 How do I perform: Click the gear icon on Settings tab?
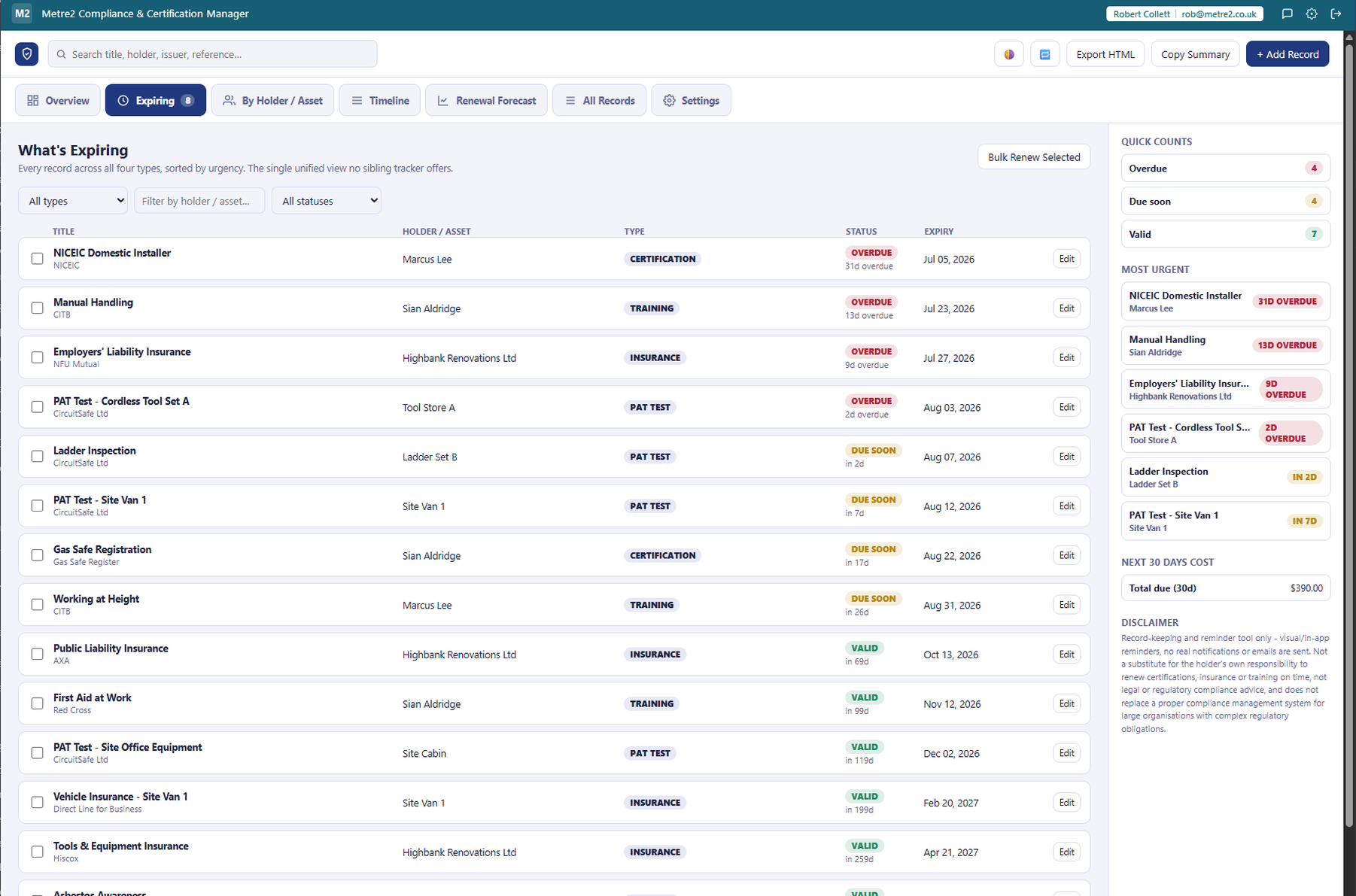(x=669, y=100)
